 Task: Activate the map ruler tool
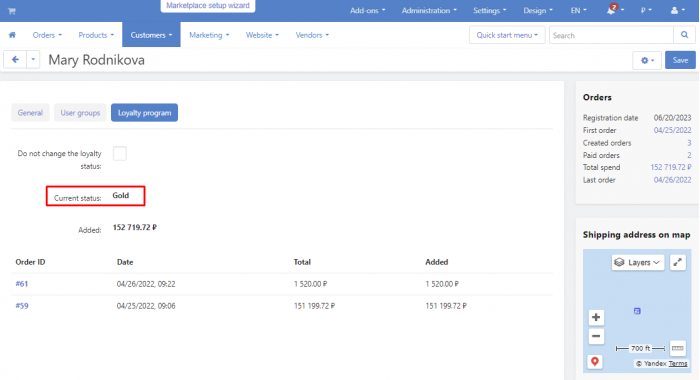[678, 348]
